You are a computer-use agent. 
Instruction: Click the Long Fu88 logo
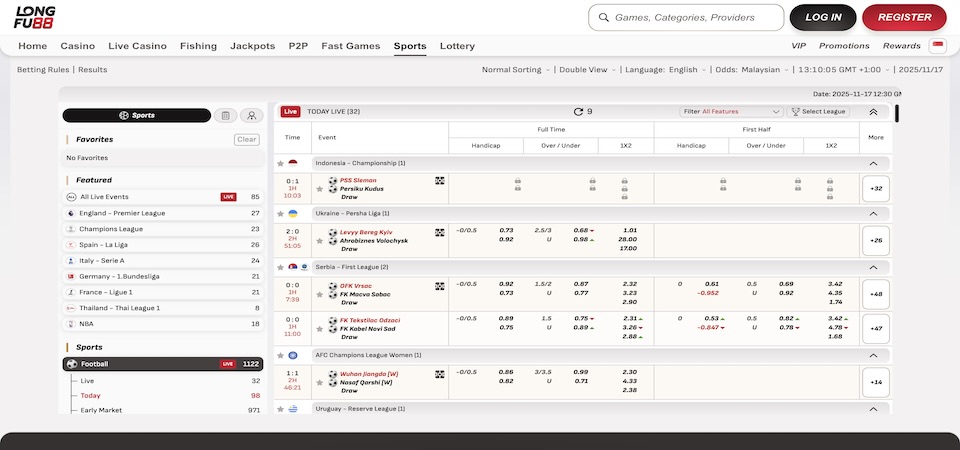coord(35,17)
